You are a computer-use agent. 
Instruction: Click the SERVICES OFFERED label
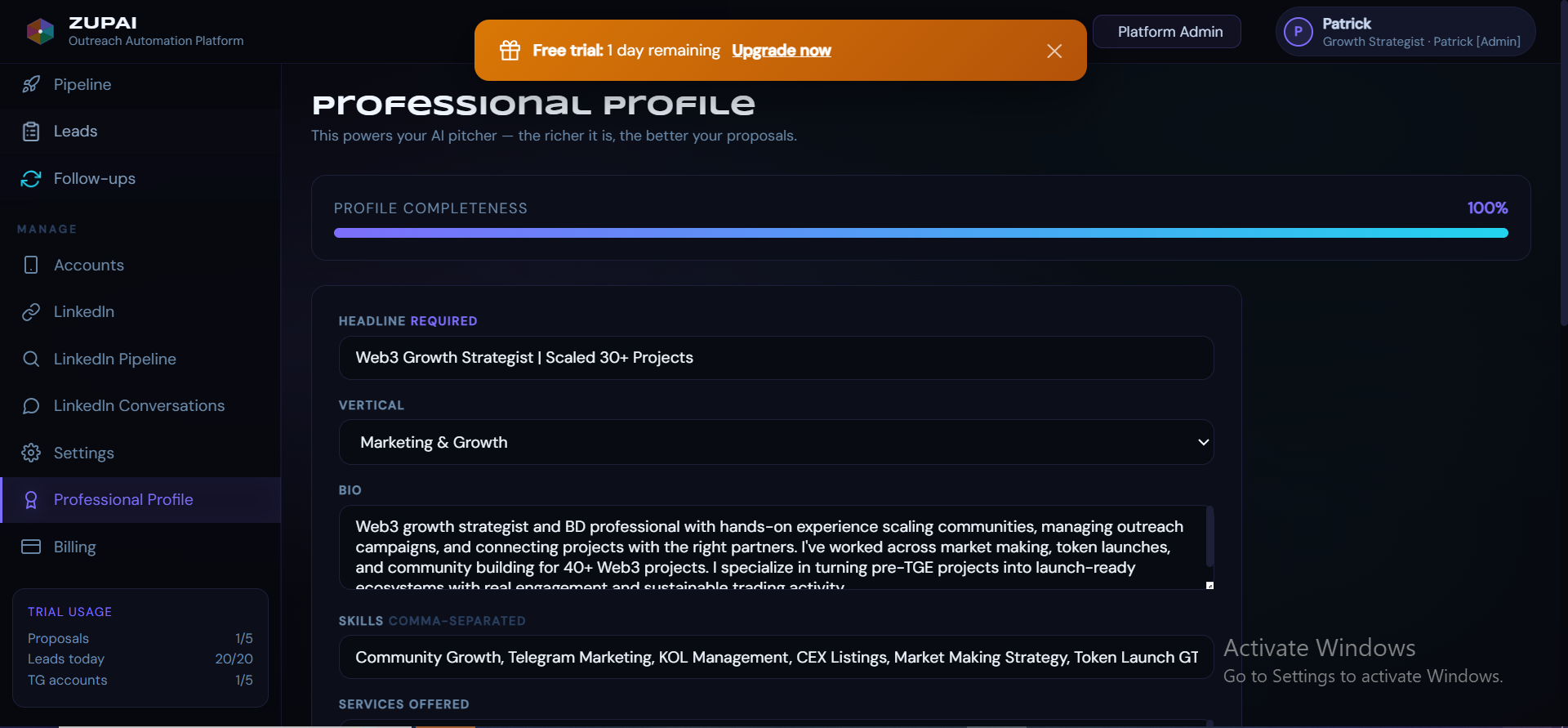click(404, 704)
